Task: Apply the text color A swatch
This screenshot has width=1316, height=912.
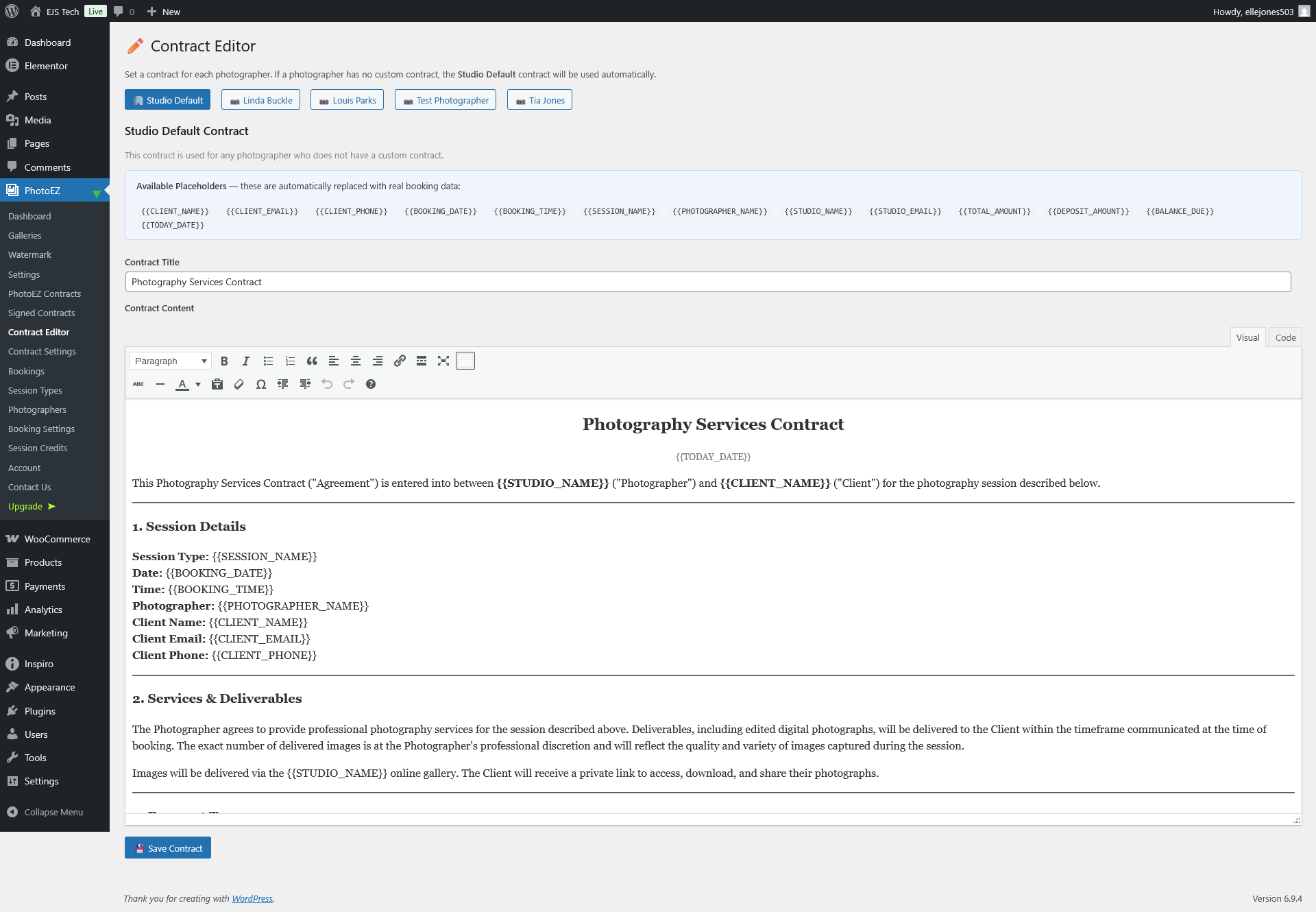Action: point(182,384)
